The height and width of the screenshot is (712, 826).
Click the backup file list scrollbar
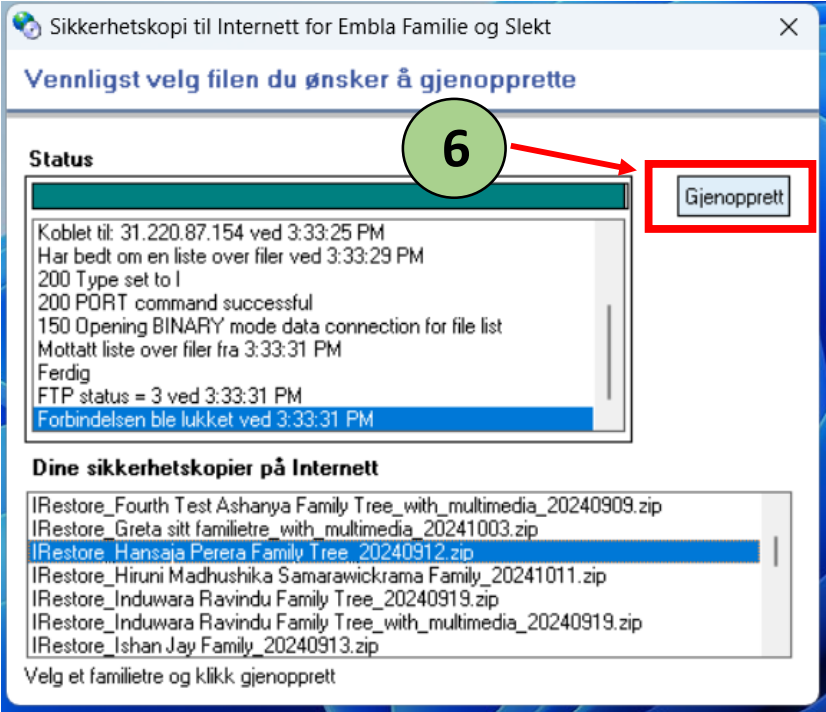[777, 552]
